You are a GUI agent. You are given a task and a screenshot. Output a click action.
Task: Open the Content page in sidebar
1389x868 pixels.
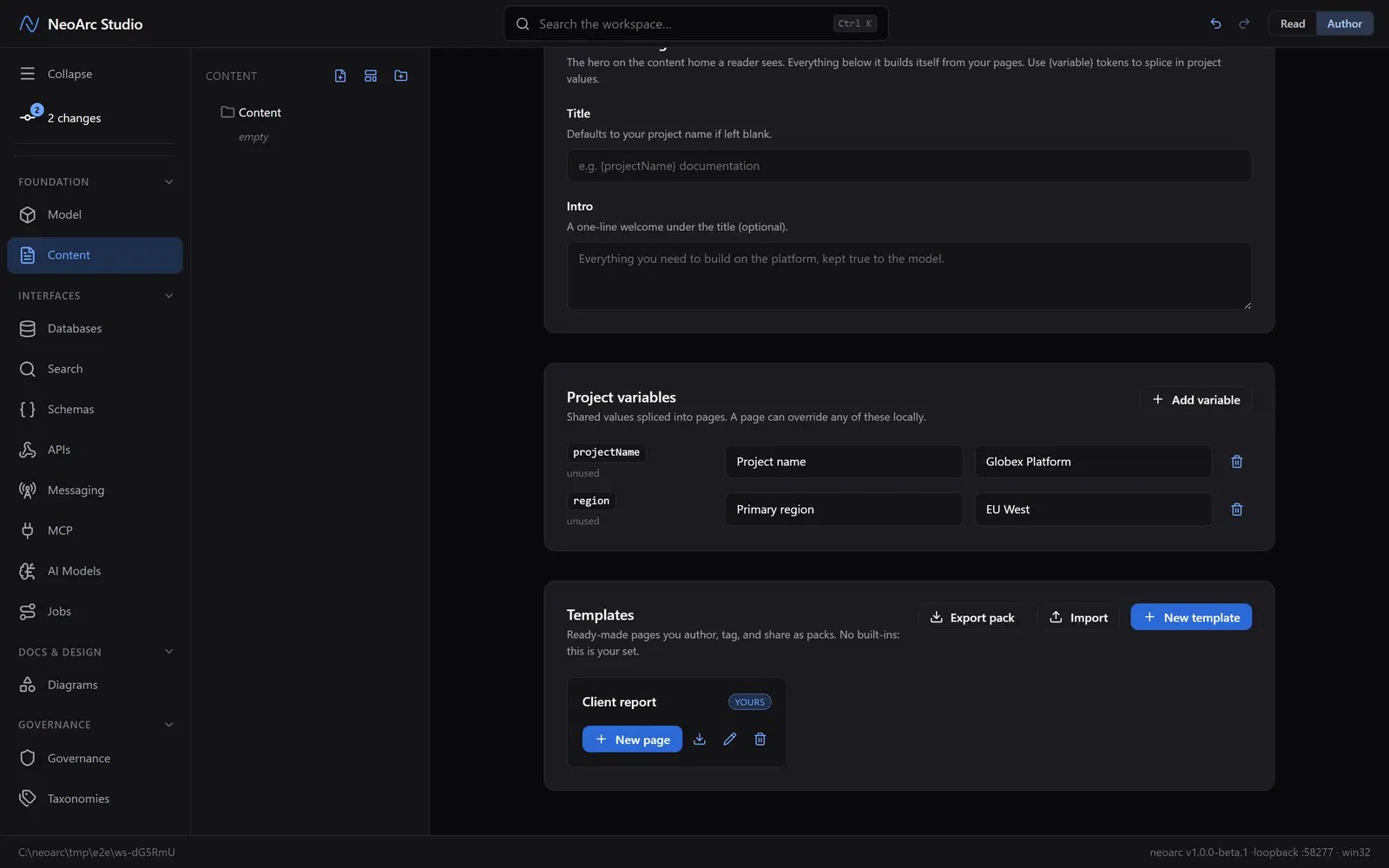[x=95, y=255]
